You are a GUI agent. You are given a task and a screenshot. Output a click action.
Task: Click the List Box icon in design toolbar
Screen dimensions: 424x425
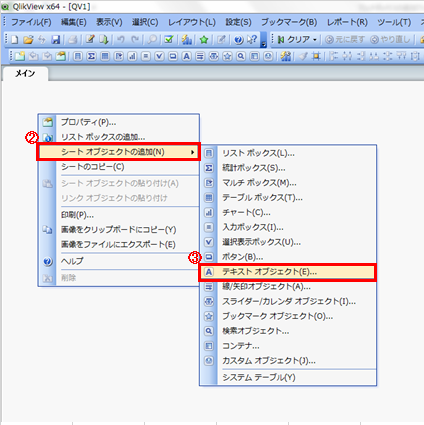pyautogui.click(x=78, y=56)
